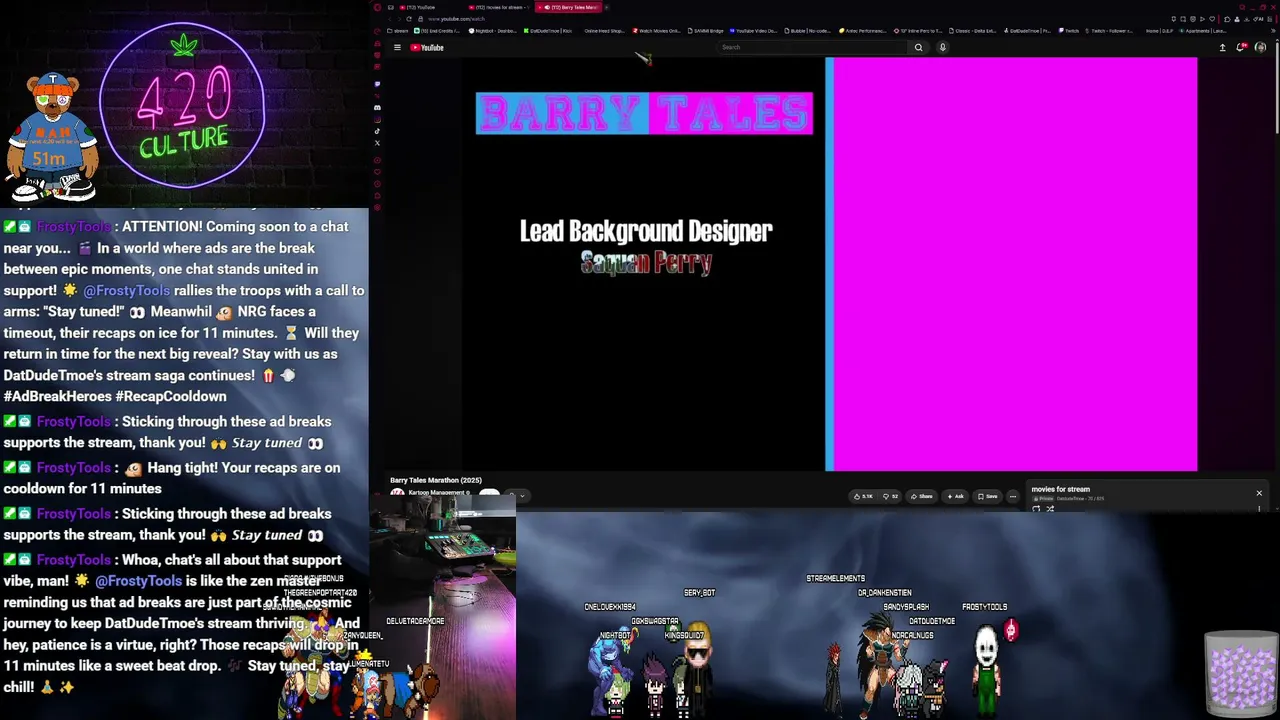Open the Nightbot Dashboard bookmark
The height and width of the screenshot is (720, 1280).
point(491,31)
